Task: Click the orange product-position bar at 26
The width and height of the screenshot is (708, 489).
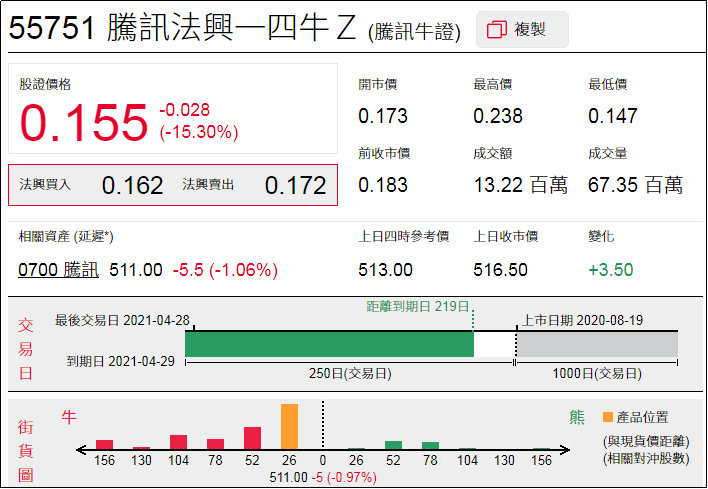Action: [289, 426]
